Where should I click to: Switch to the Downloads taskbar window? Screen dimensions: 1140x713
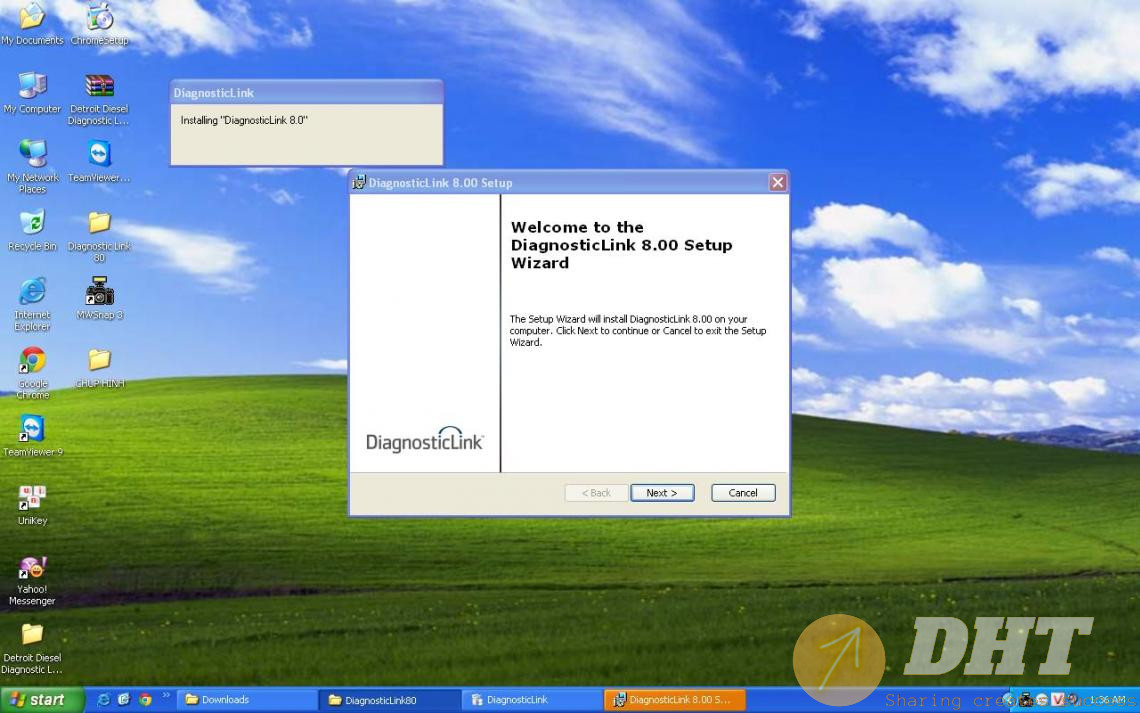(x=245, y=700)
